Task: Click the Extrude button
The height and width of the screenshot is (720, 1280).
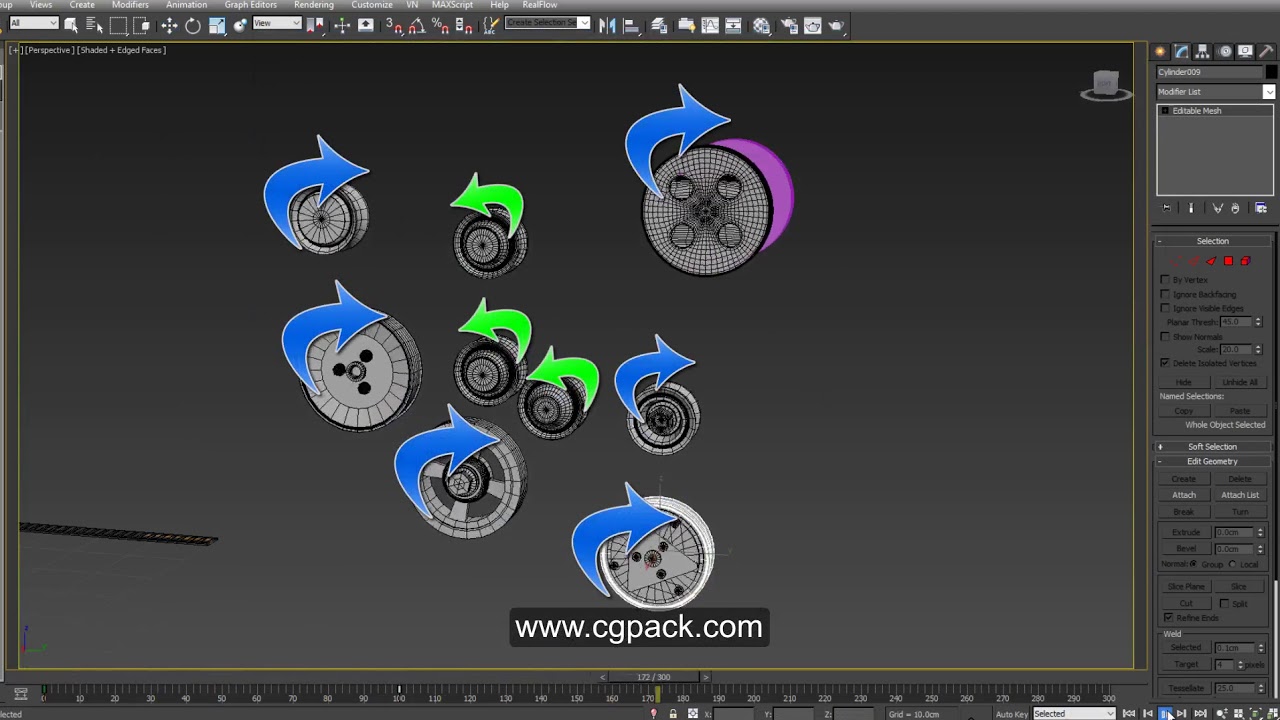Action: [x=1186, y=532]
